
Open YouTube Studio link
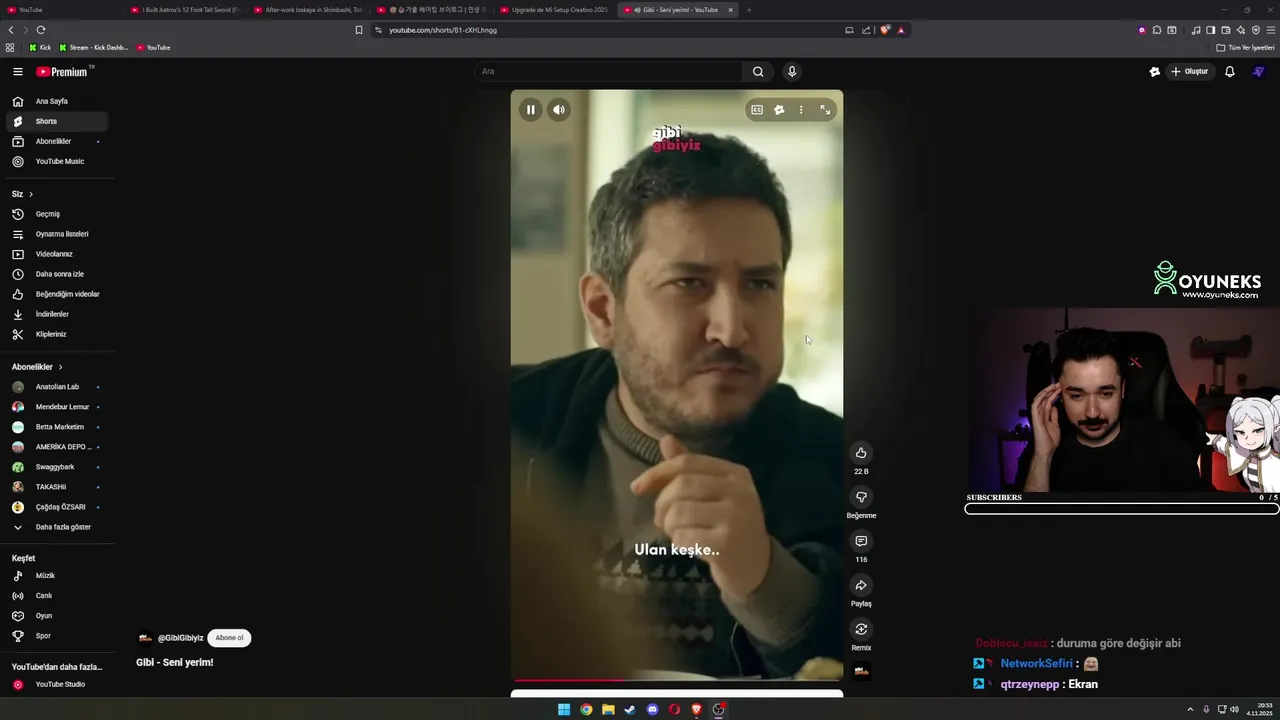coord(57,685)
